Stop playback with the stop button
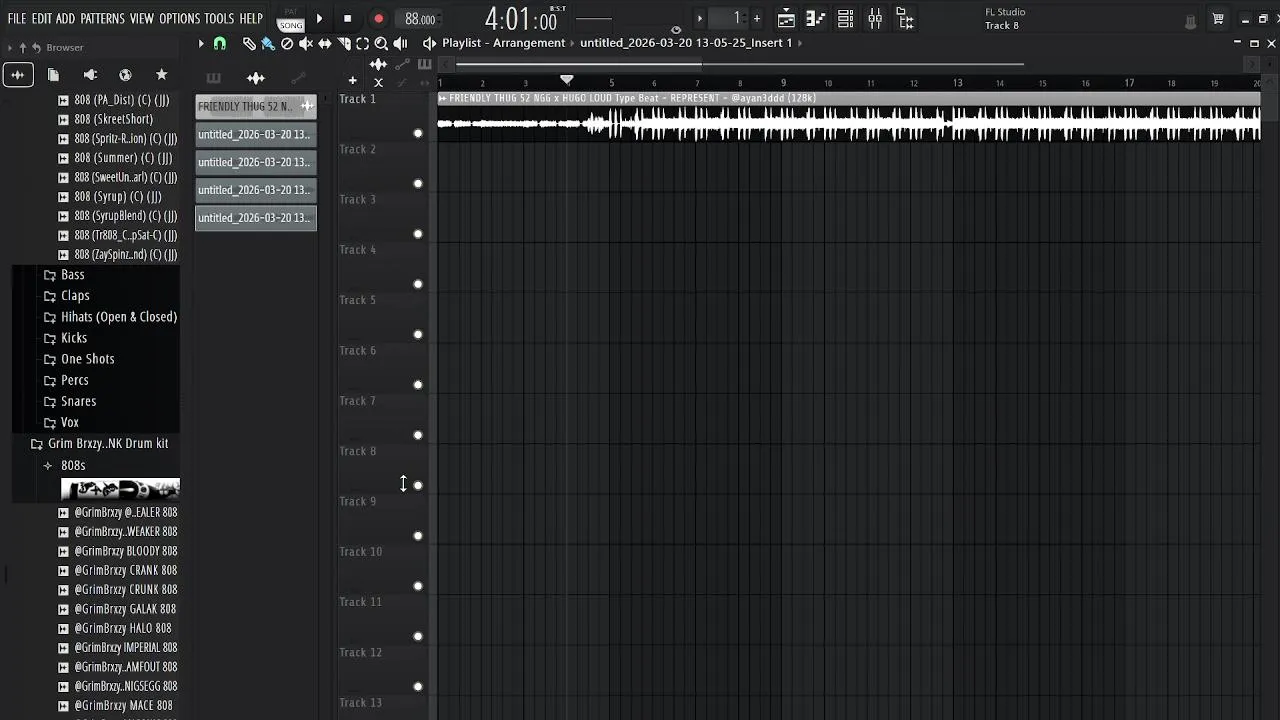1280x720 pixels. [x=347, y=19]
